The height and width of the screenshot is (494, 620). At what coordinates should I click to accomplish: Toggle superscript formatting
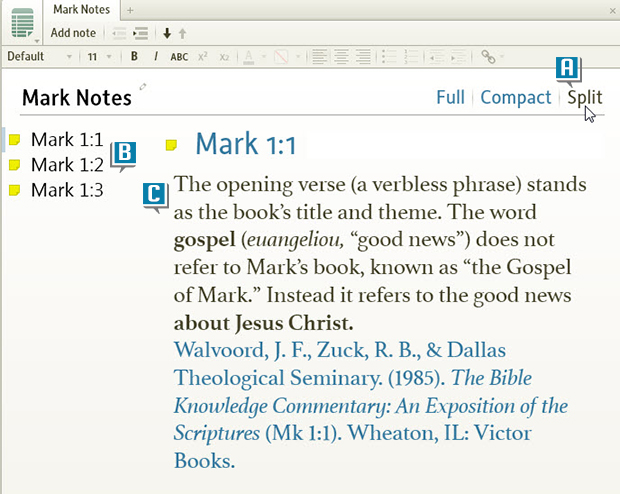(x=203, y=57)
